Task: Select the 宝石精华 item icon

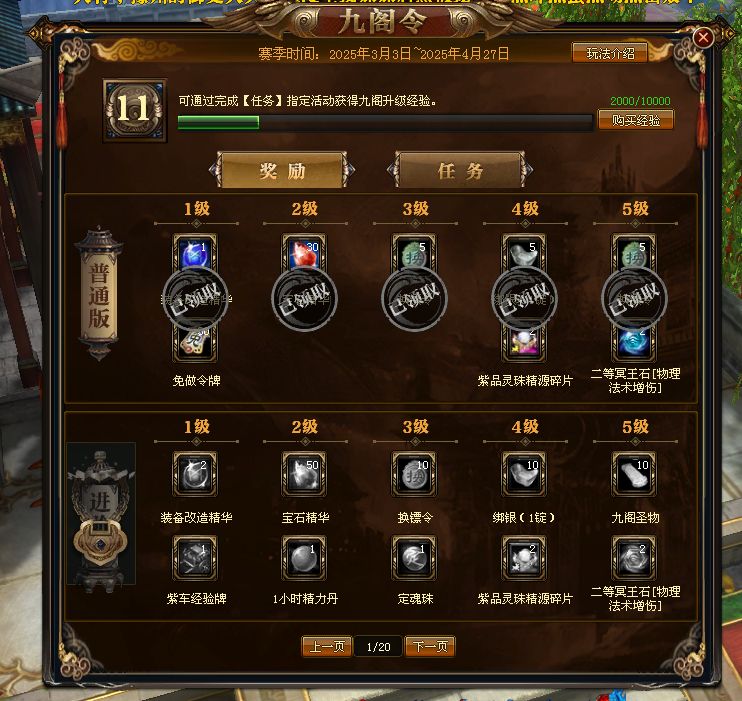Action: (304, 474)
